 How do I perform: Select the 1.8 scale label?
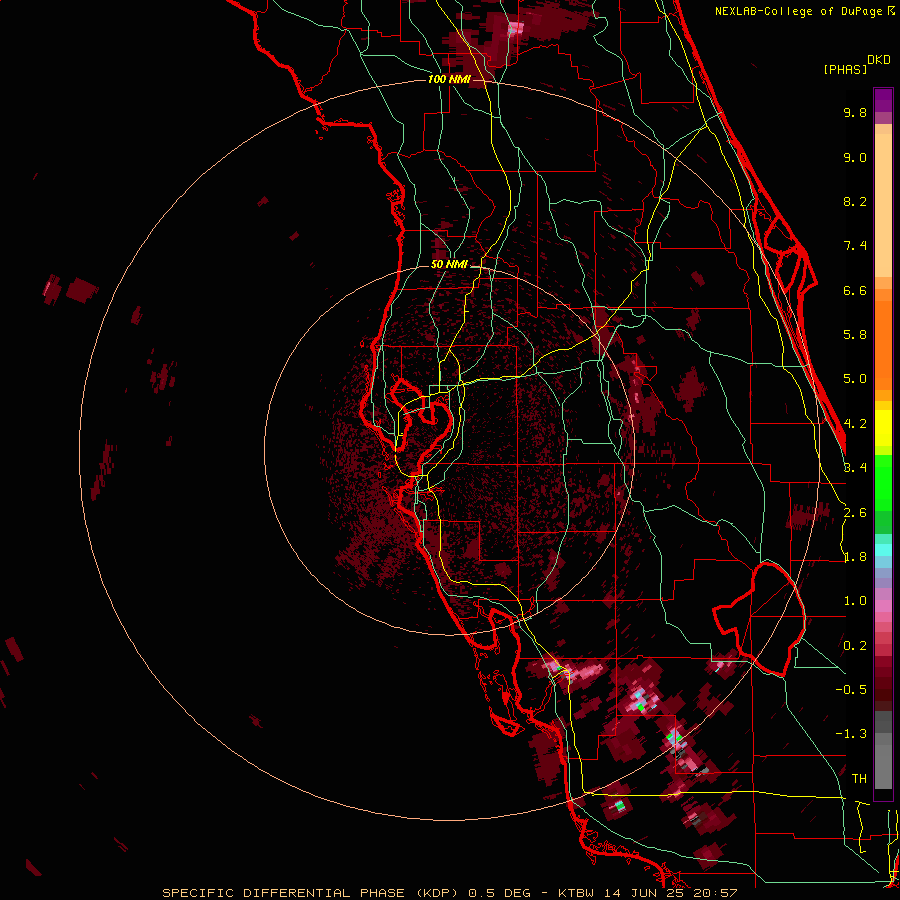point(855,557)
